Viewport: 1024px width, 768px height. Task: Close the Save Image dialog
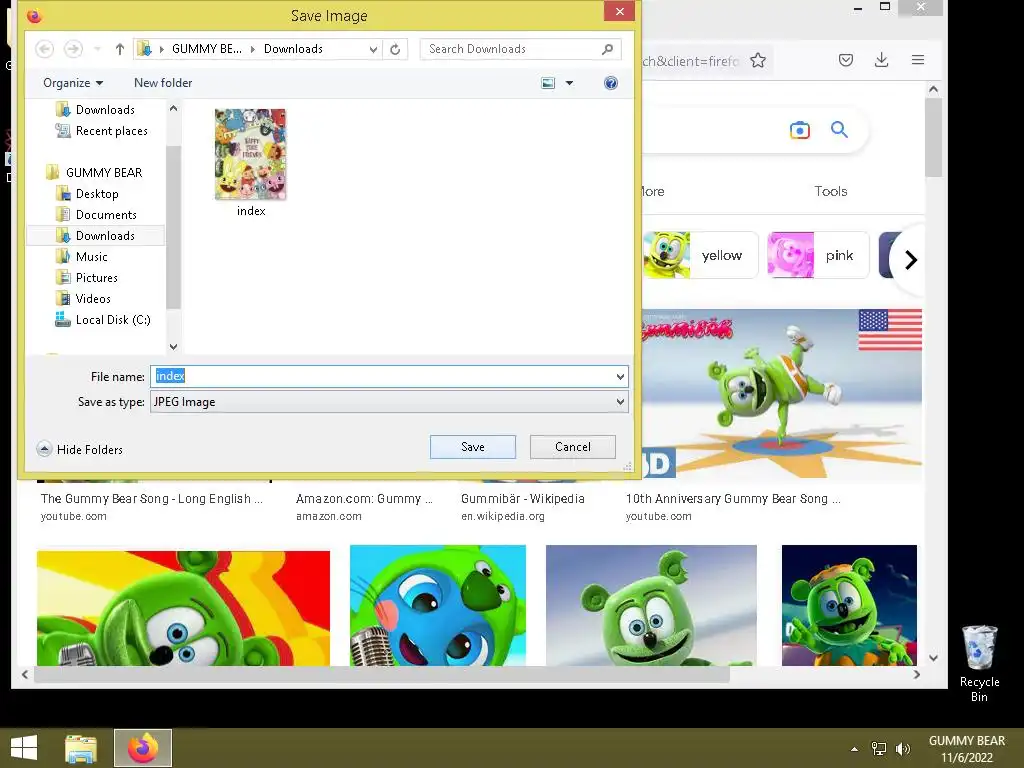pyautogui.click(x=620, y=11)
